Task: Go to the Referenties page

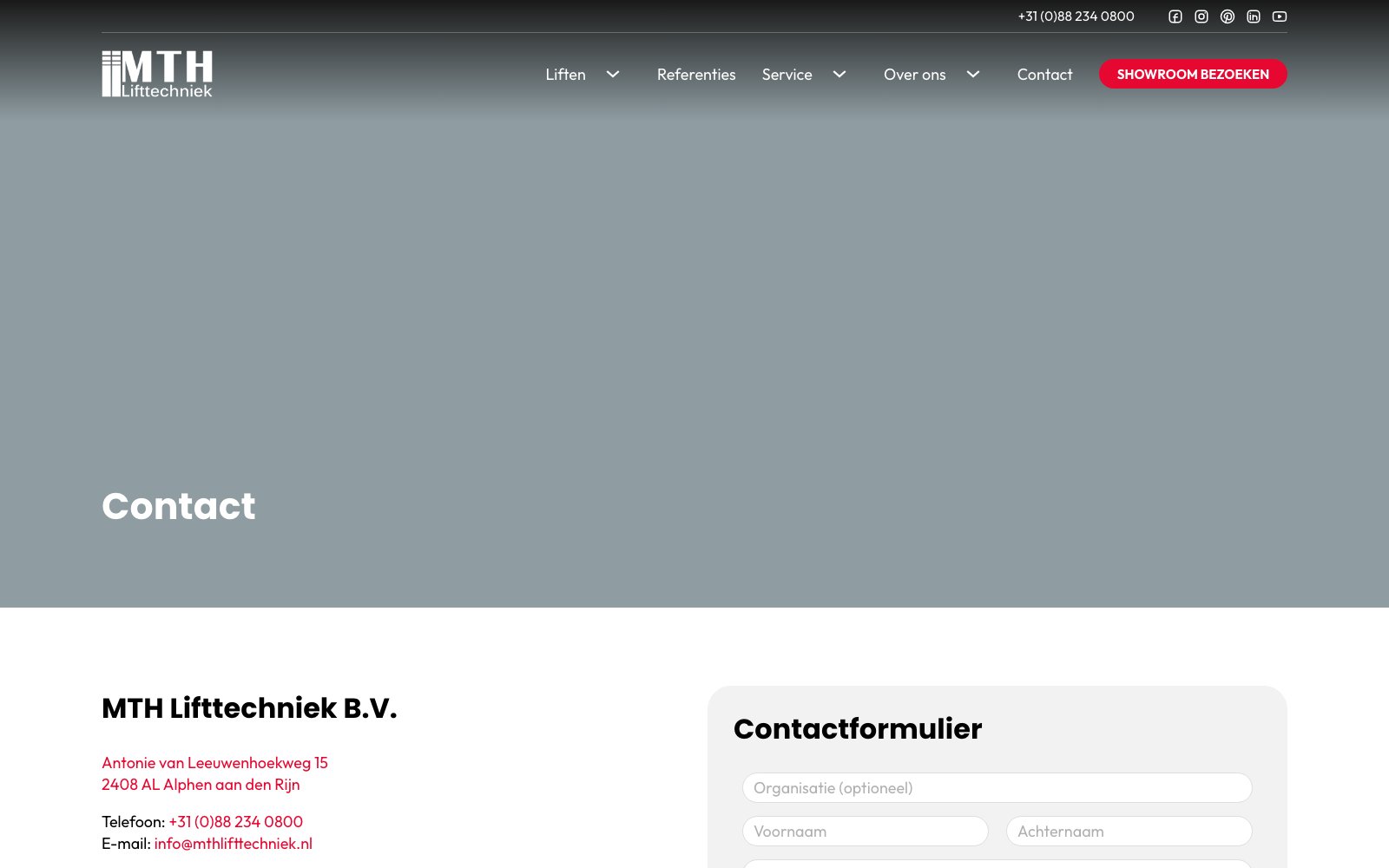Action: click(696, 75)
